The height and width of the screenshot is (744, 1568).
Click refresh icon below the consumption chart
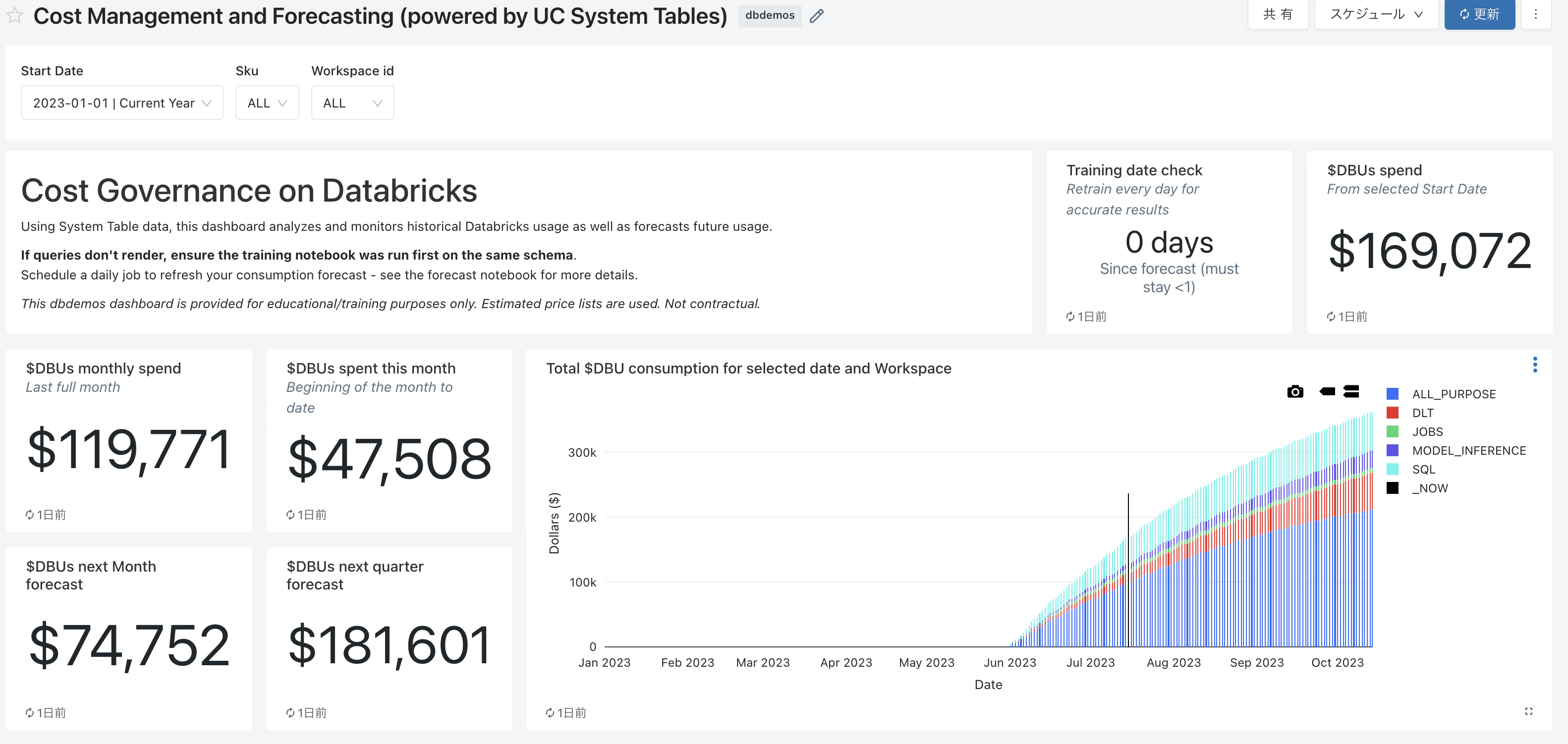550,712
